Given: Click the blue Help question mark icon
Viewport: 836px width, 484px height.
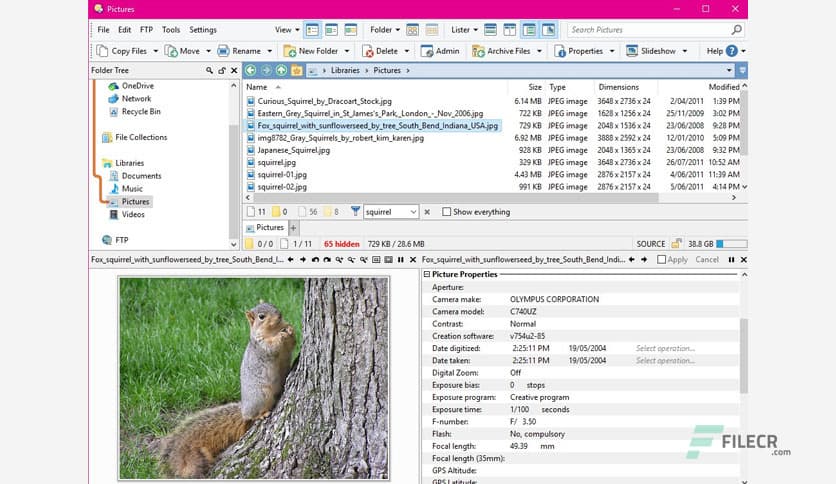Looking at the screenshot, I should pyautogui.click(x=732, y=51).
